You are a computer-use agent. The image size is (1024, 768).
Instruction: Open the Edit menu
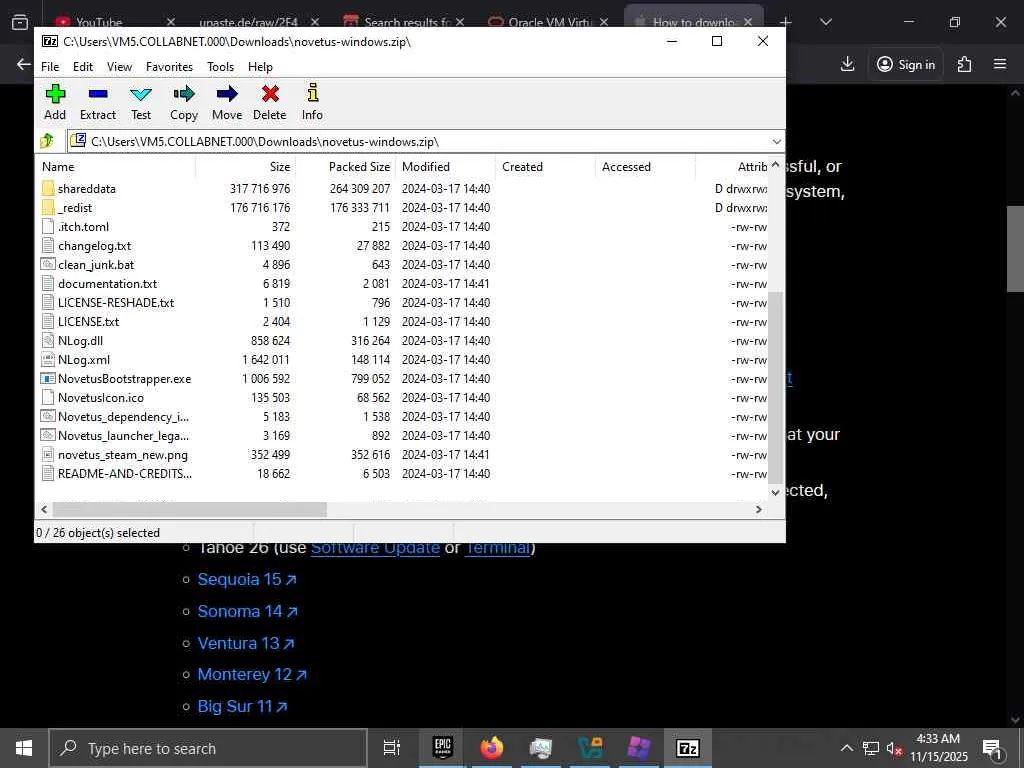pos(83,67)
